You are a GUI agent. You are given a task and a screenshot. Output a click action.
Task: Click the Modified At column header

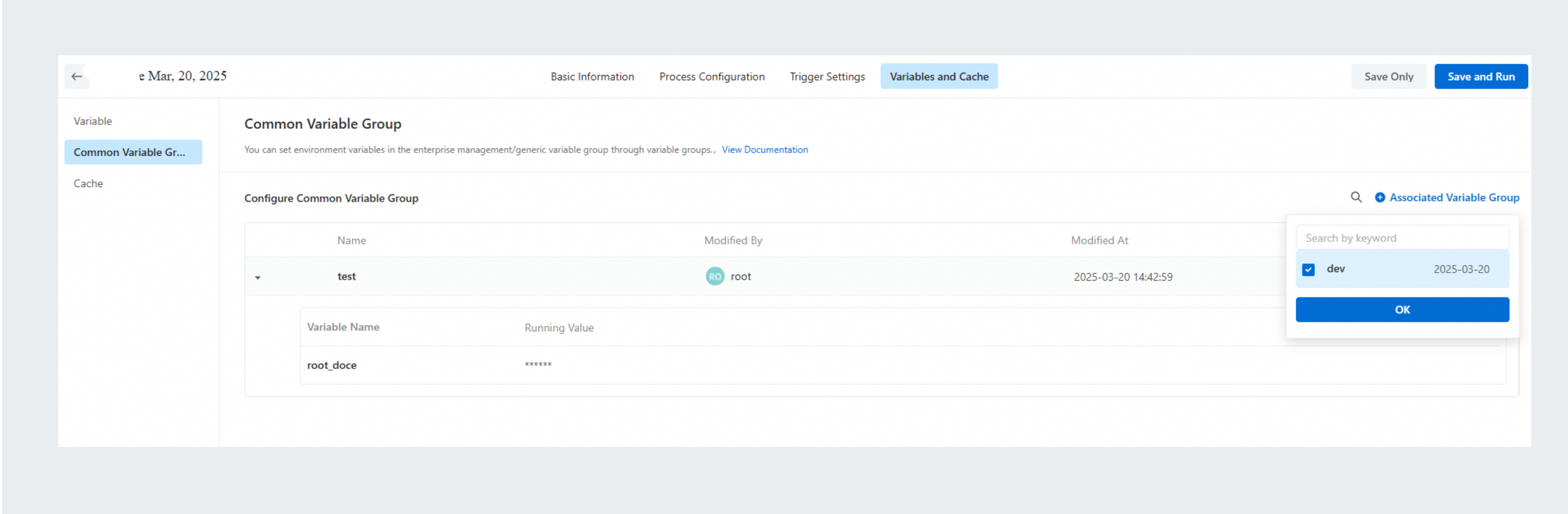click(1100, 240)
